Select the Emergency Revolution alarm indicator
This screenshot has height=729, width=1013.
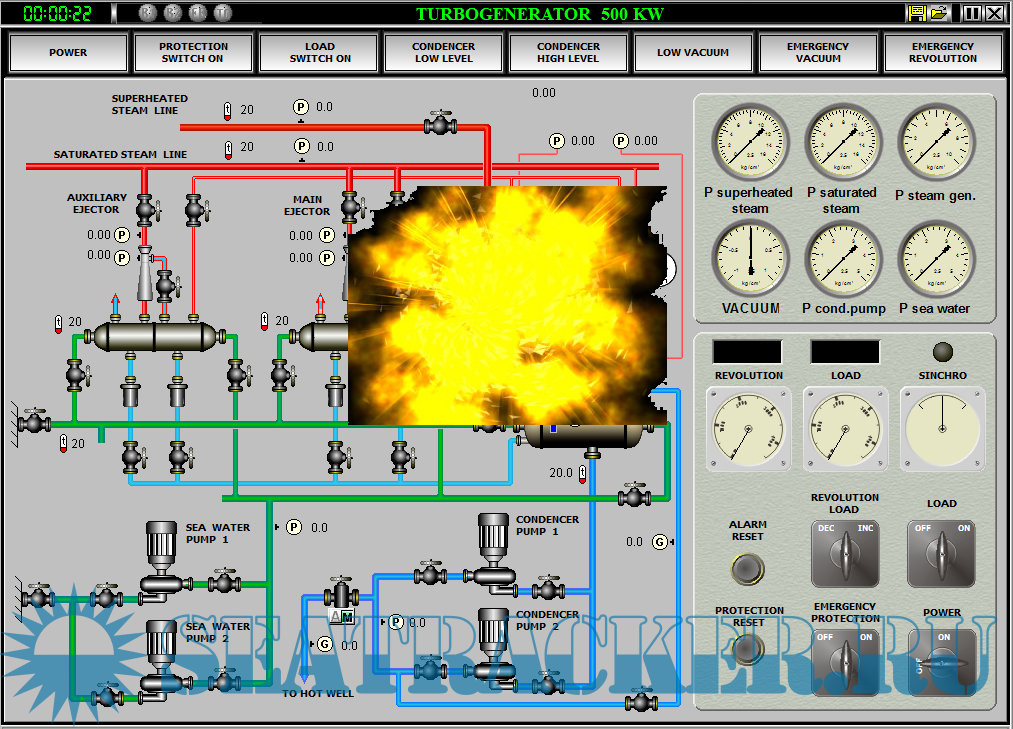pyautogui.click(x=942, y=53)
